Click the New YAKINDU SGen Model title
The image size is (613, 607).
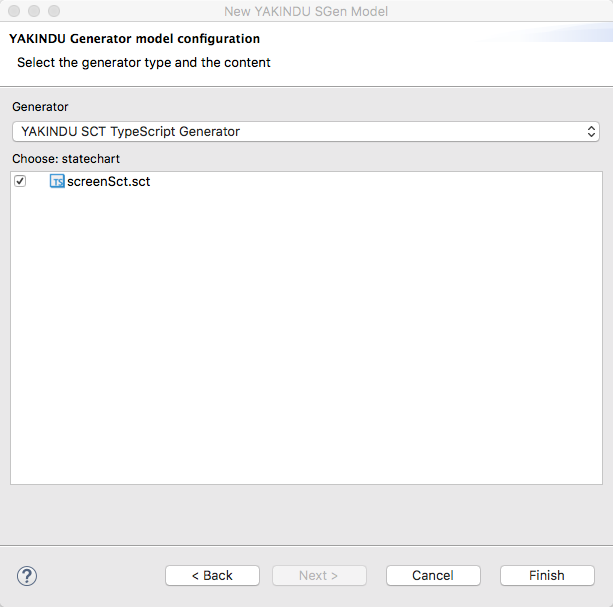[306, 11]
